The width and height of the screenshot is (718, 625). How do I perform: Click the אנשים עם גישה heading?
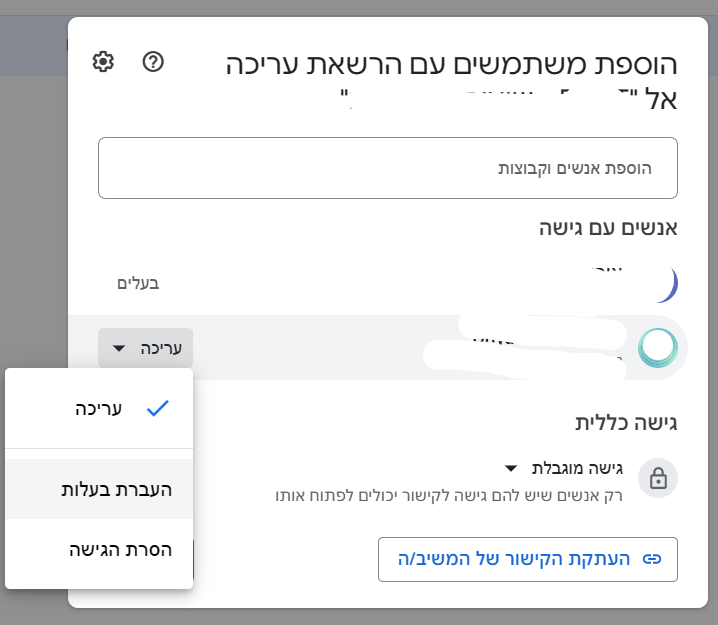[609, 228]
